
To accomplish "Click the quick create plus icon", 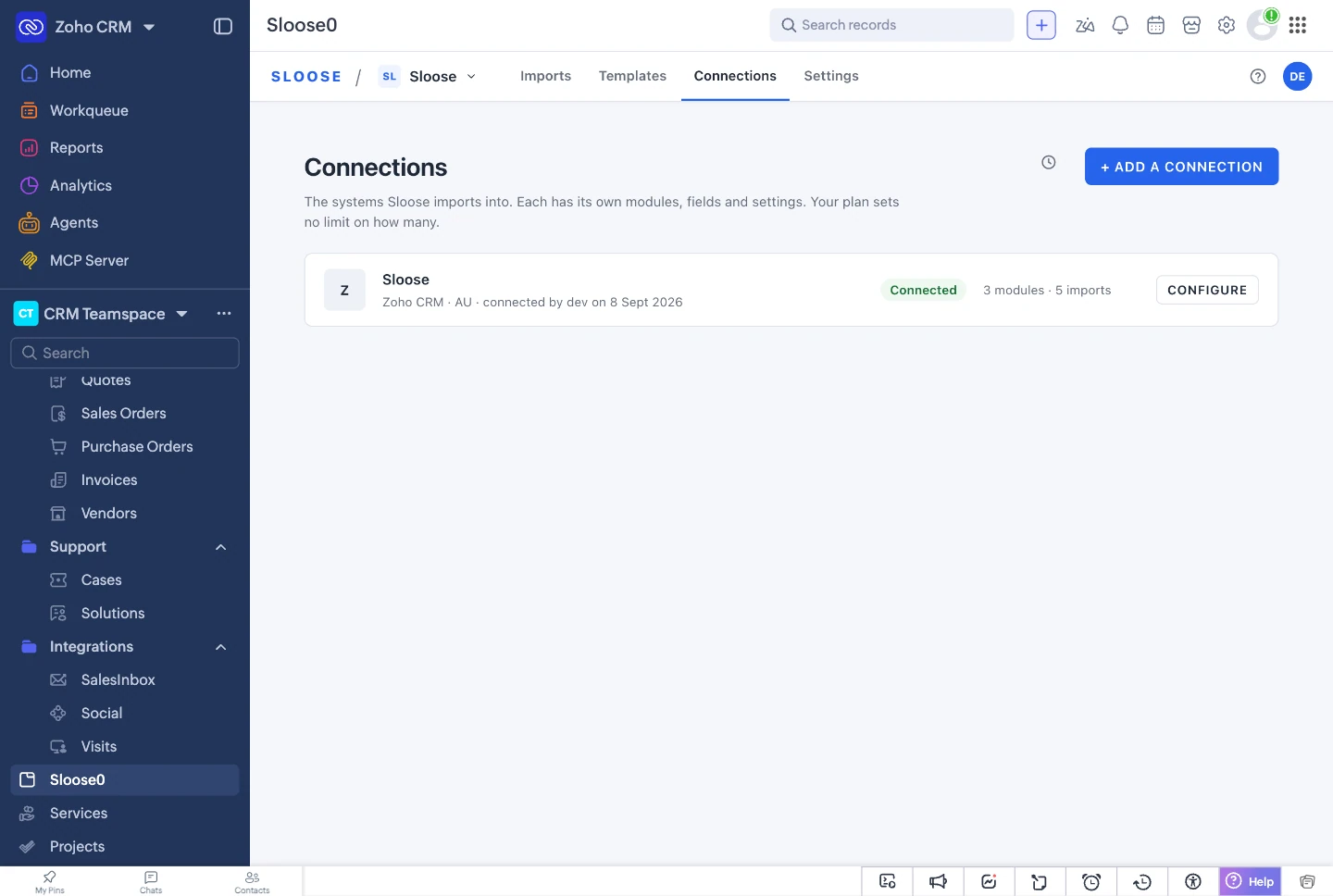I will point(1041,25).
